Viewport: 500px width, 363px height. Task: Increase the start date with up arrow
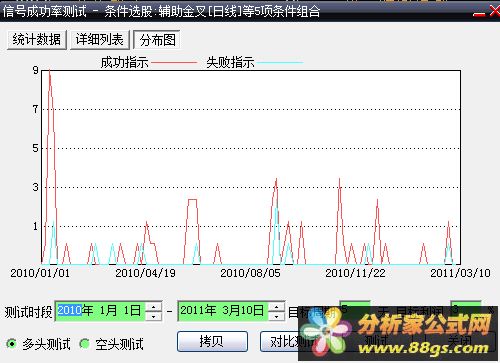[x=154, y=307]
